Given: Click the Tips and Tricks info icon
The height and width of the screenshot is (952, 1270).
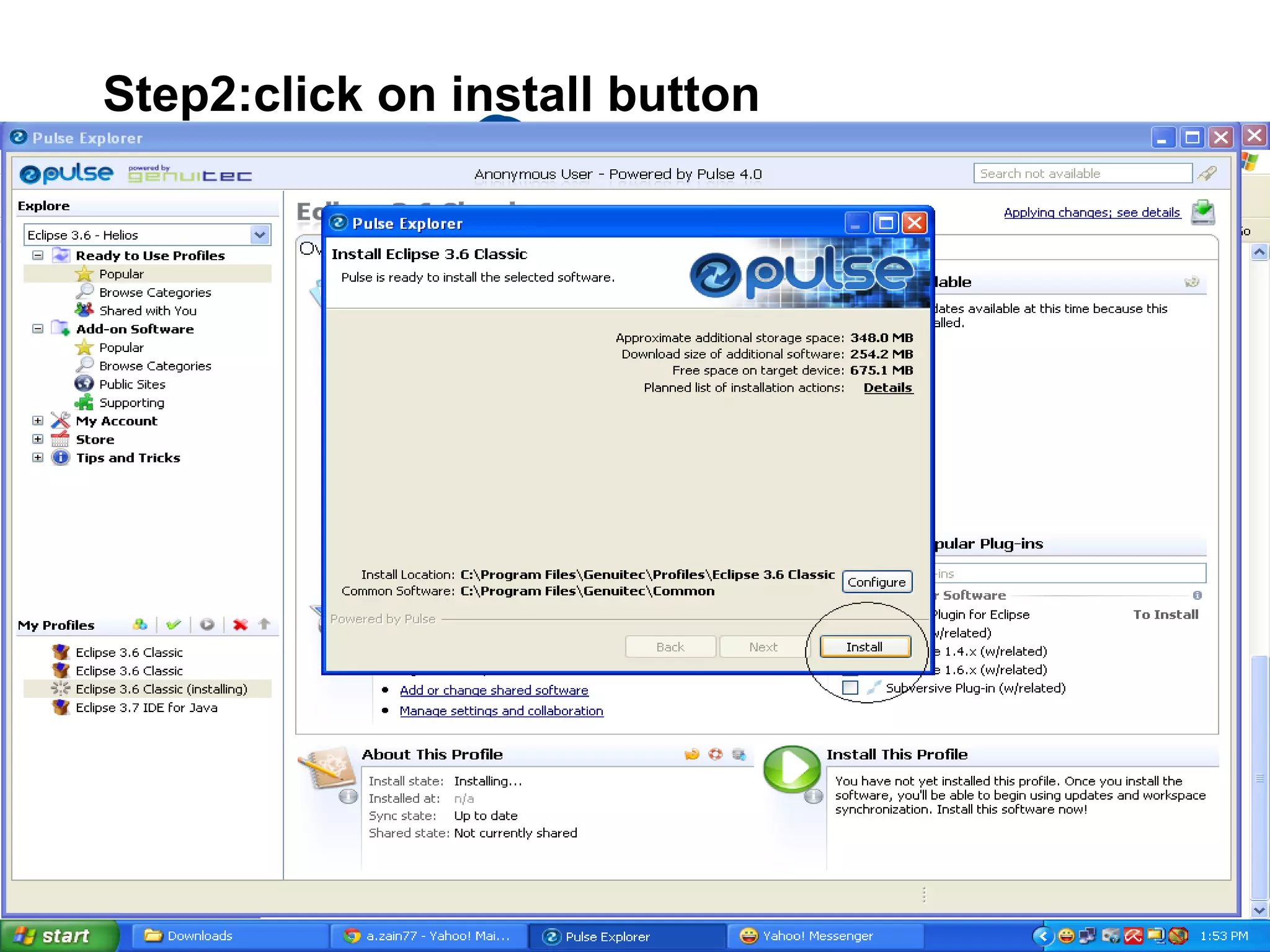Looking at the screenshot, I should (60, 457).
